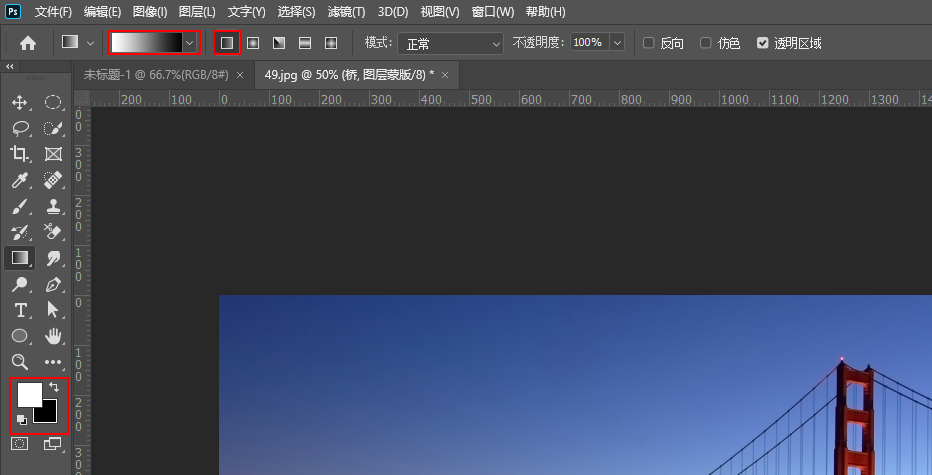The height and width of the screenshot is (475, 932).
Task: Select the Eraser tool
Action: [x=53, y=232]
